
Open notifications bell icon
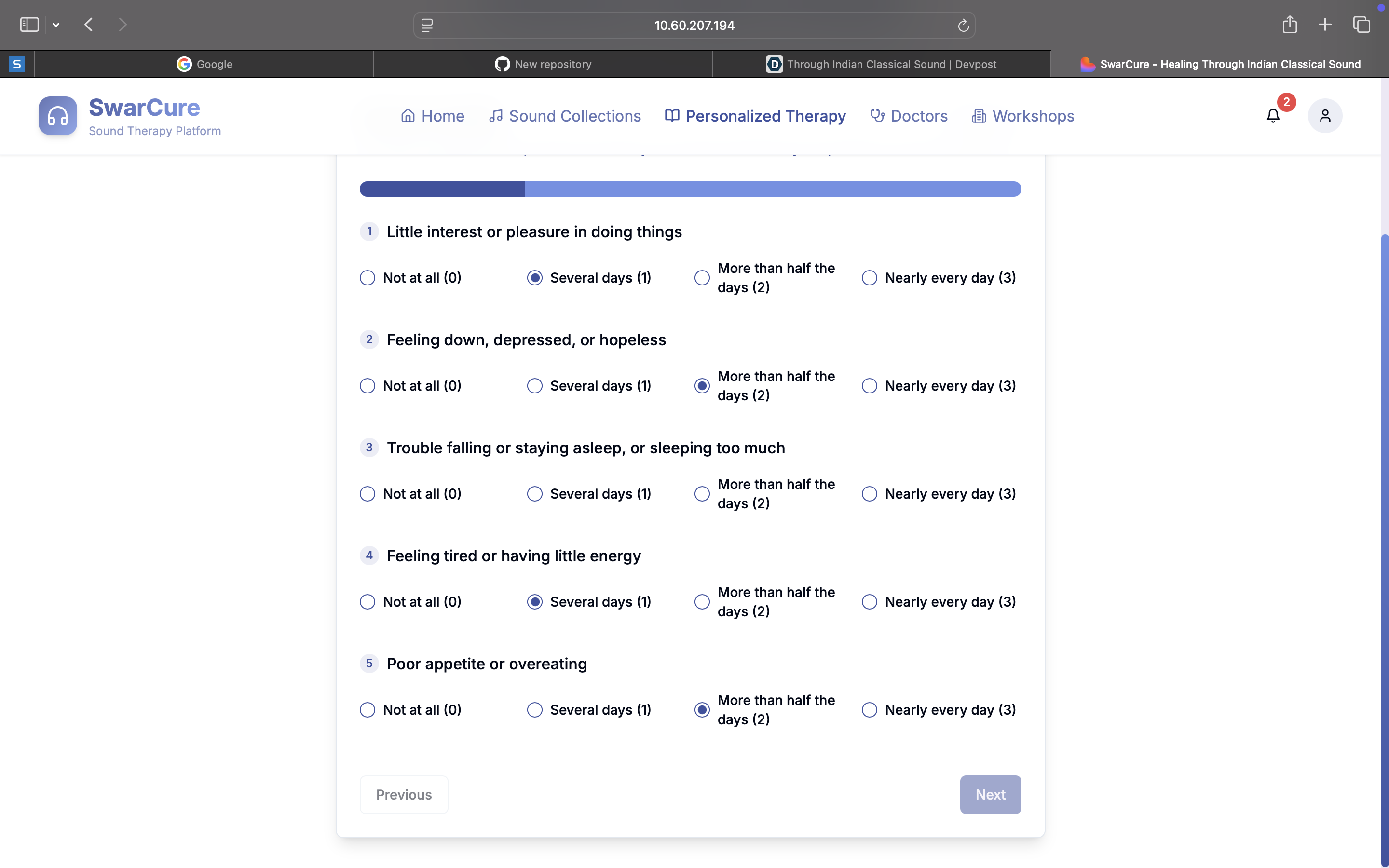pos(1272,115)
